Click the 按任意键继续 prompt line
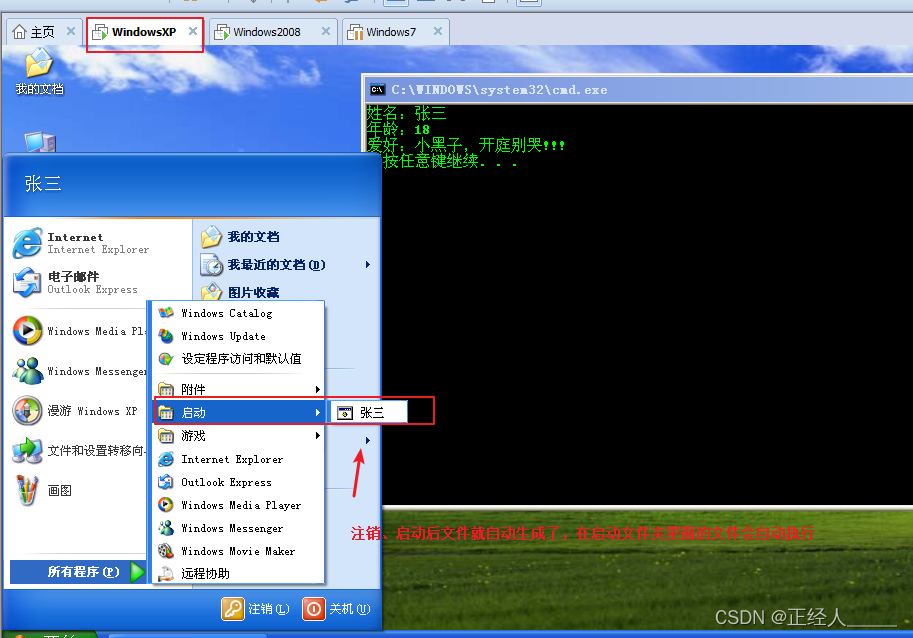The image size is (913, 638). (450, 161)
